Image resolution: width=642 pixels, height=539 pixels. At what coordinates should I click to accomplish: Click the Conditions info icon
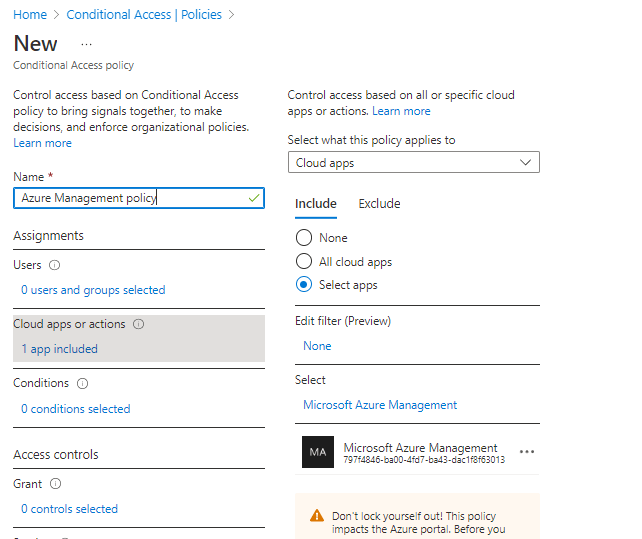82,384
